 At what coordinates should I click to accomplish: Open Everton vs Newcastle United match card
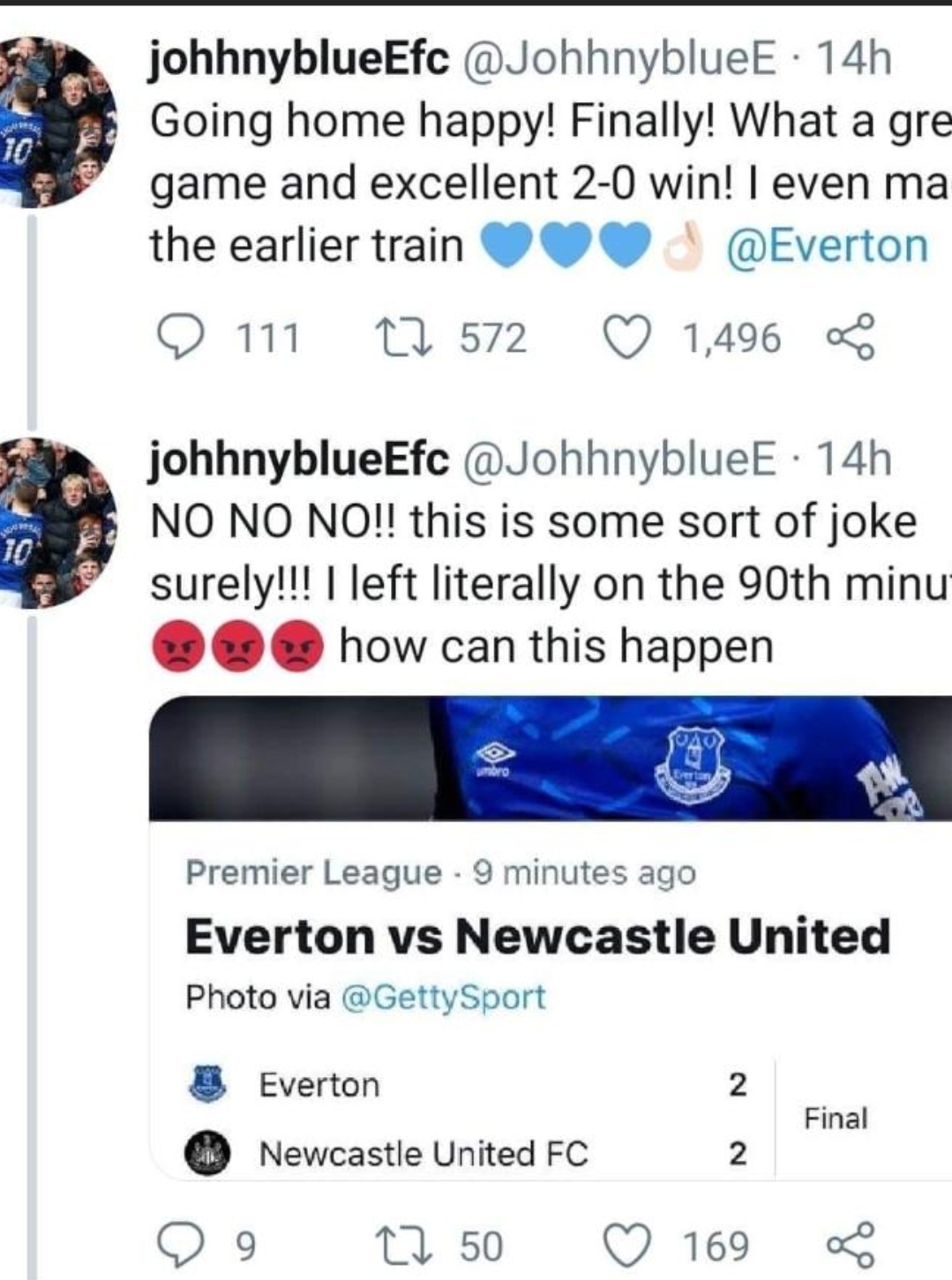click(x=537, y=937)
